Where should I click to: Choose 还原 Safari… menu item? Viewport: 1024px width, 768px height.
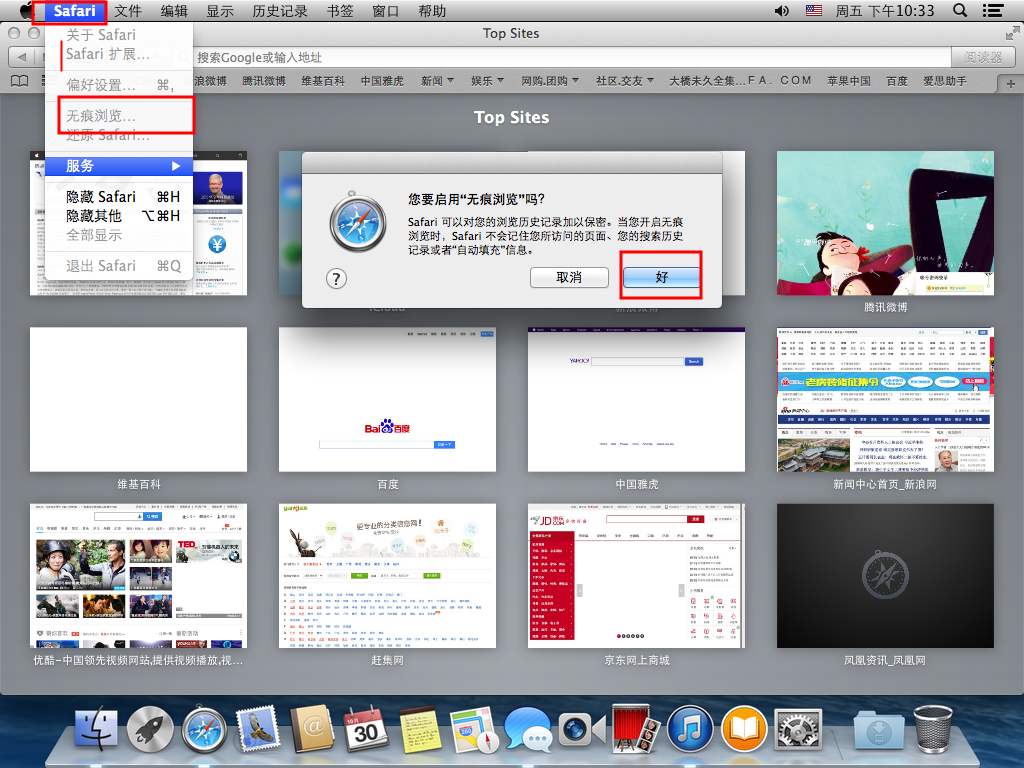(x=119, y=135)
